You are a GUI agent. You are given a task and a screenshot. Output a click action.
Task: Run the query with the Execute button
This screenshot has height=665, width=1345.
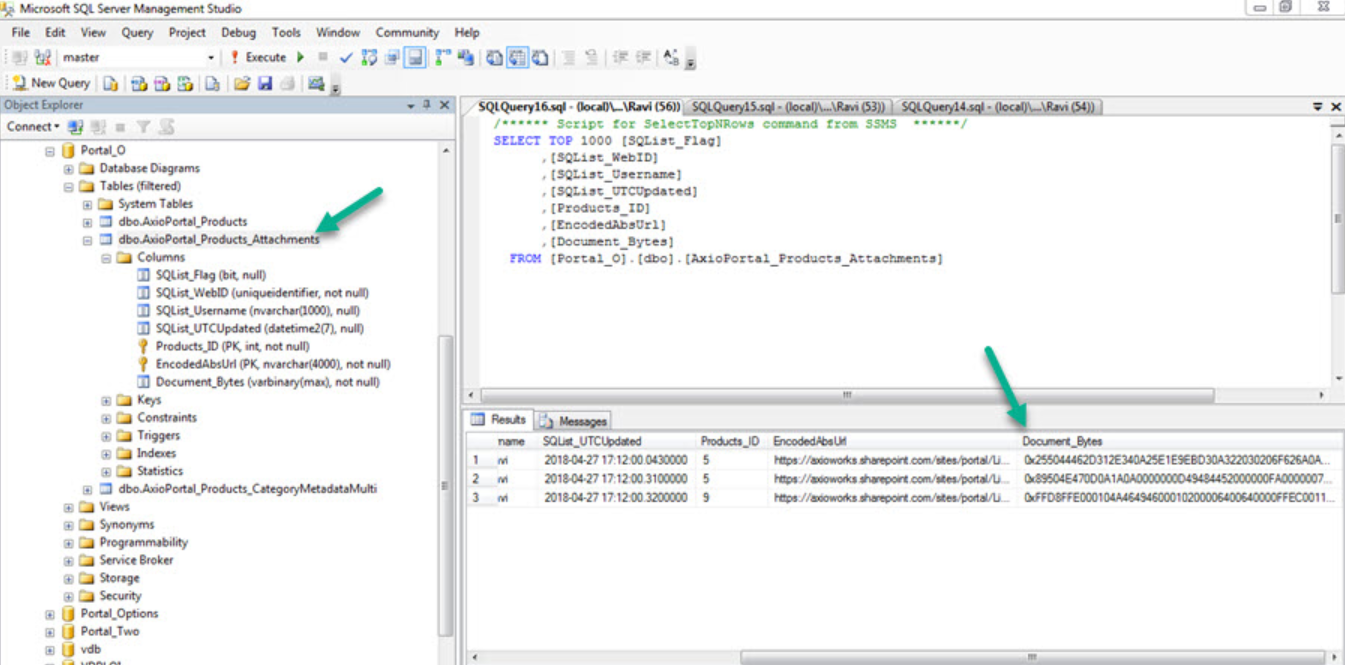(x=258, y=58)
